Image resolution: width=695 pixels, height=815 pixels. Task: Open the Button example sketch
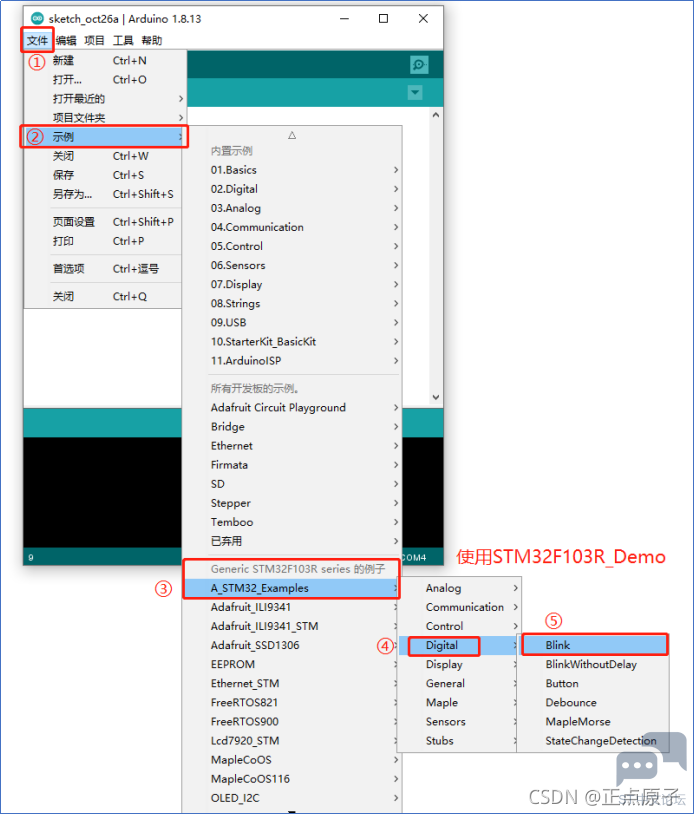[x=594, y=683]
